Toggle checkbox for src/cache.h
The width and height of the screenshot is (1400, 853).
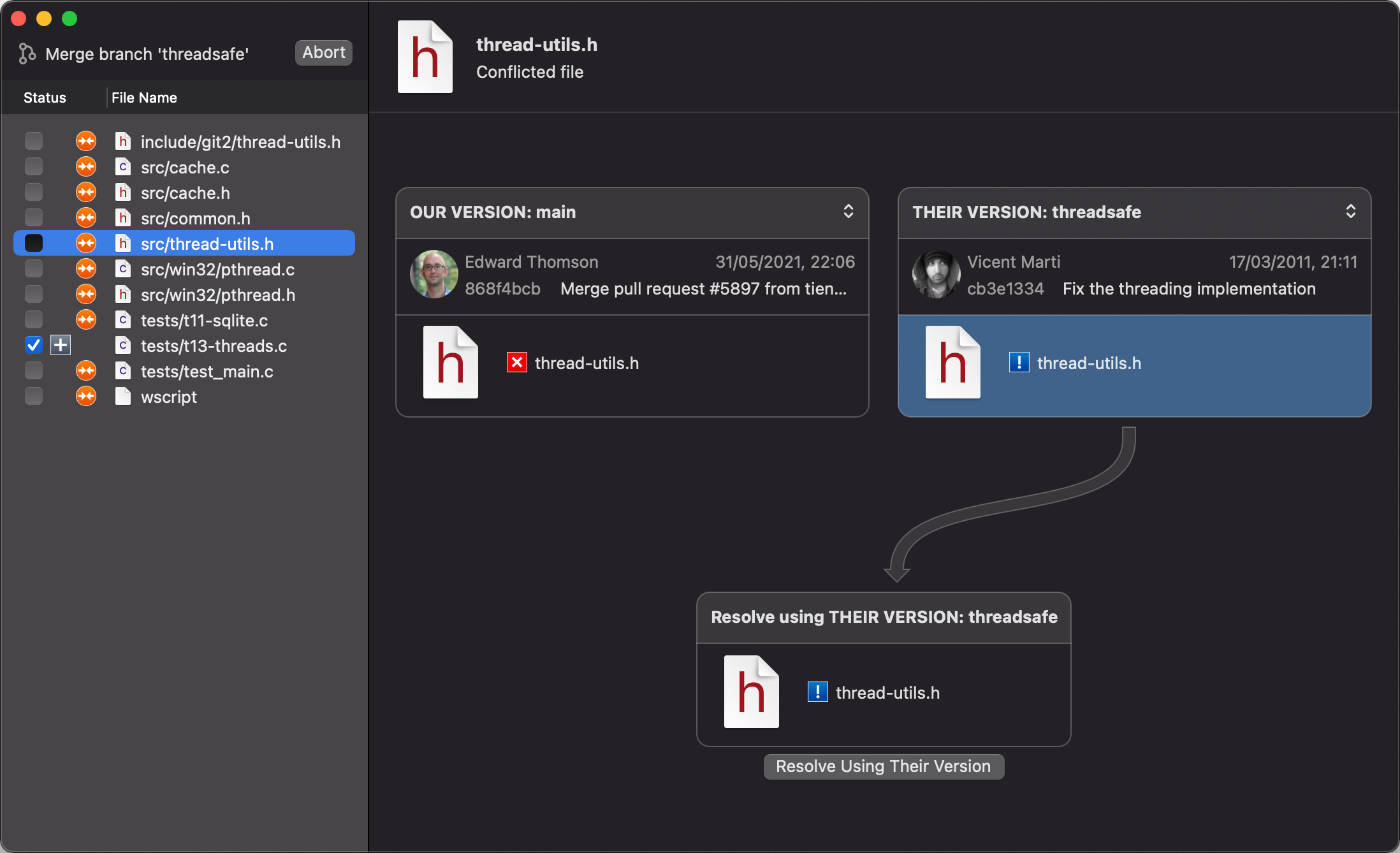pyautogui.click(x=34, y=192)
